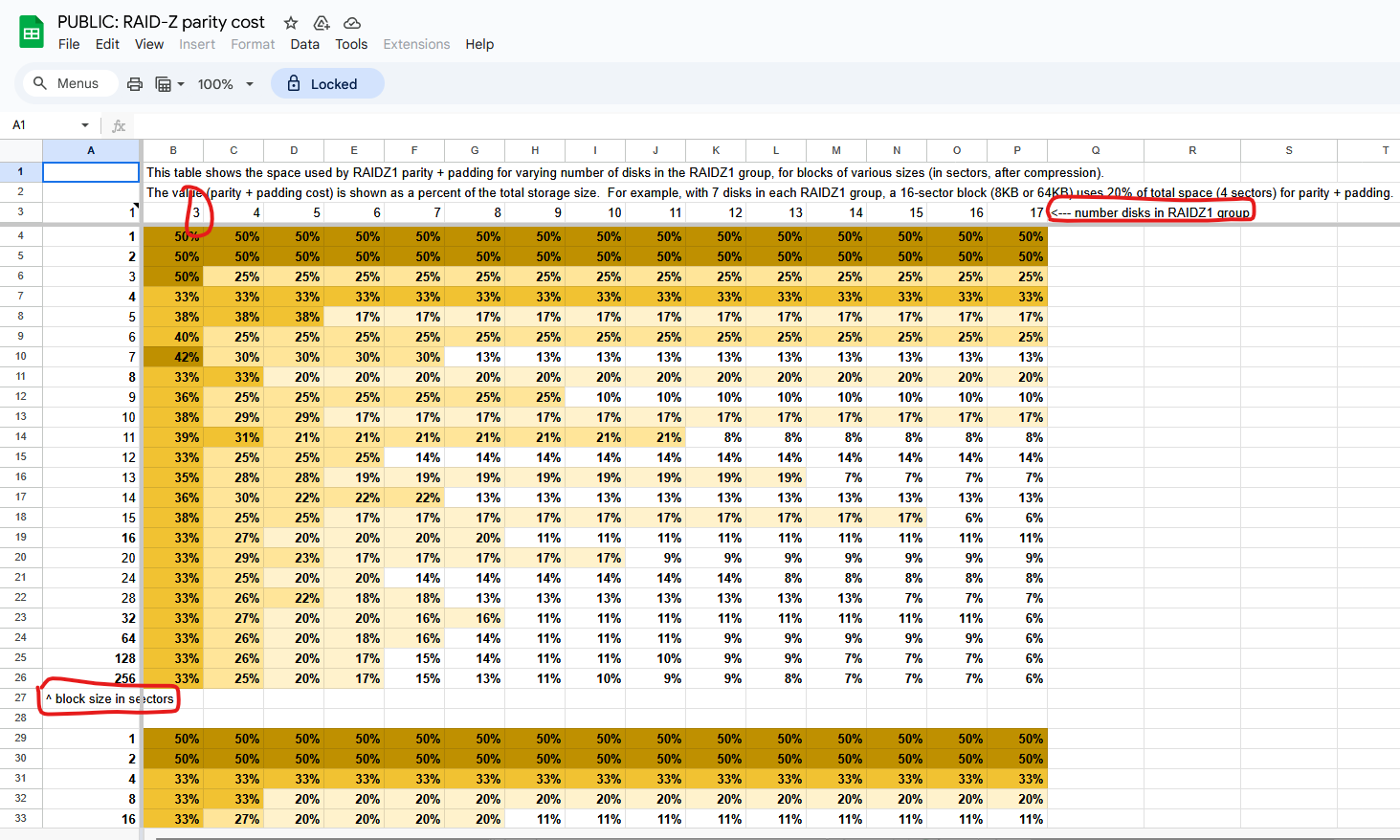
Task: Open the Name box dropdown arrow
Action: [85, 125]
